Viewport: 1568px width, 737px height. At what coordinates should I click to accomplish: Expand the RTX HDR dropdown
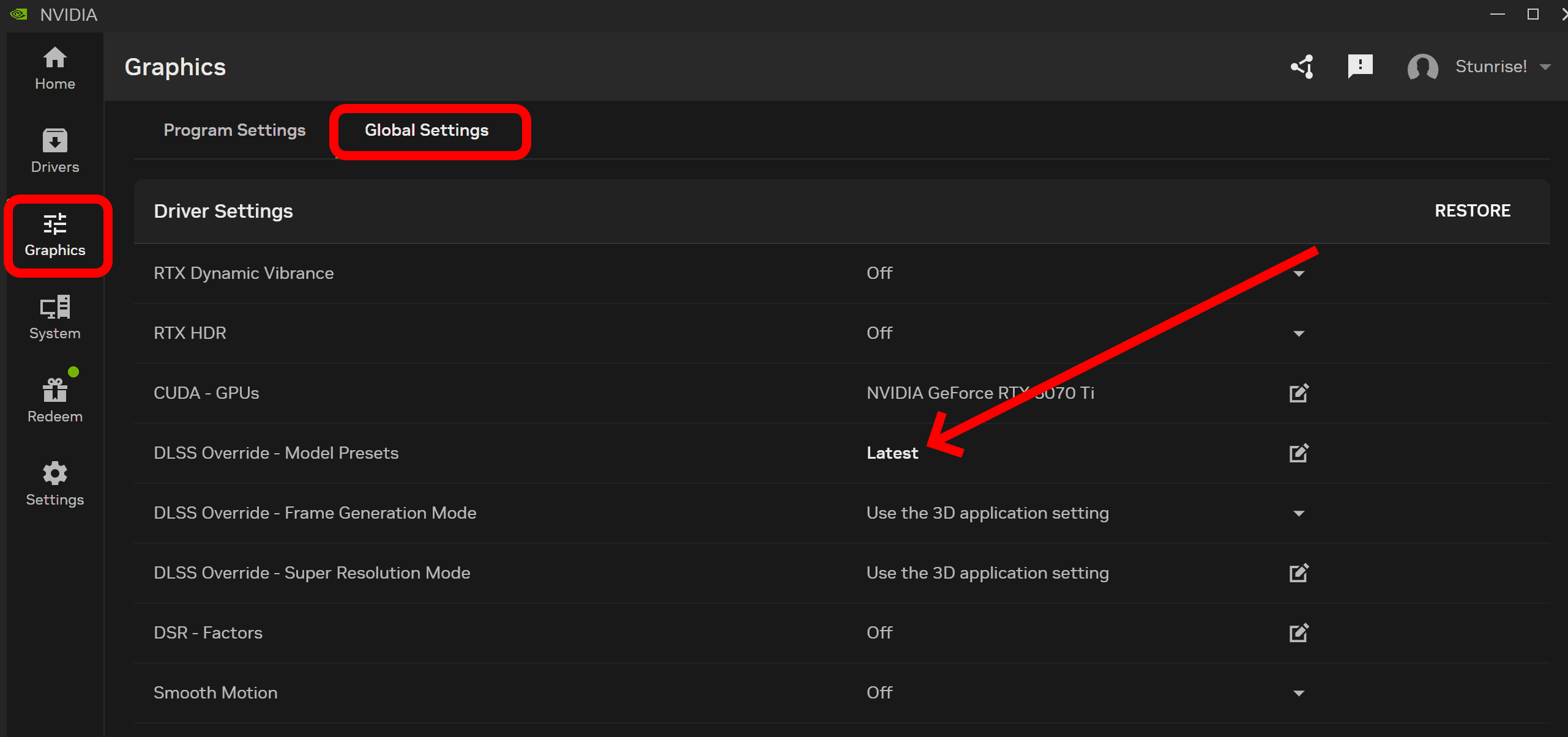pyautogui.click(x=1298, y=334)
